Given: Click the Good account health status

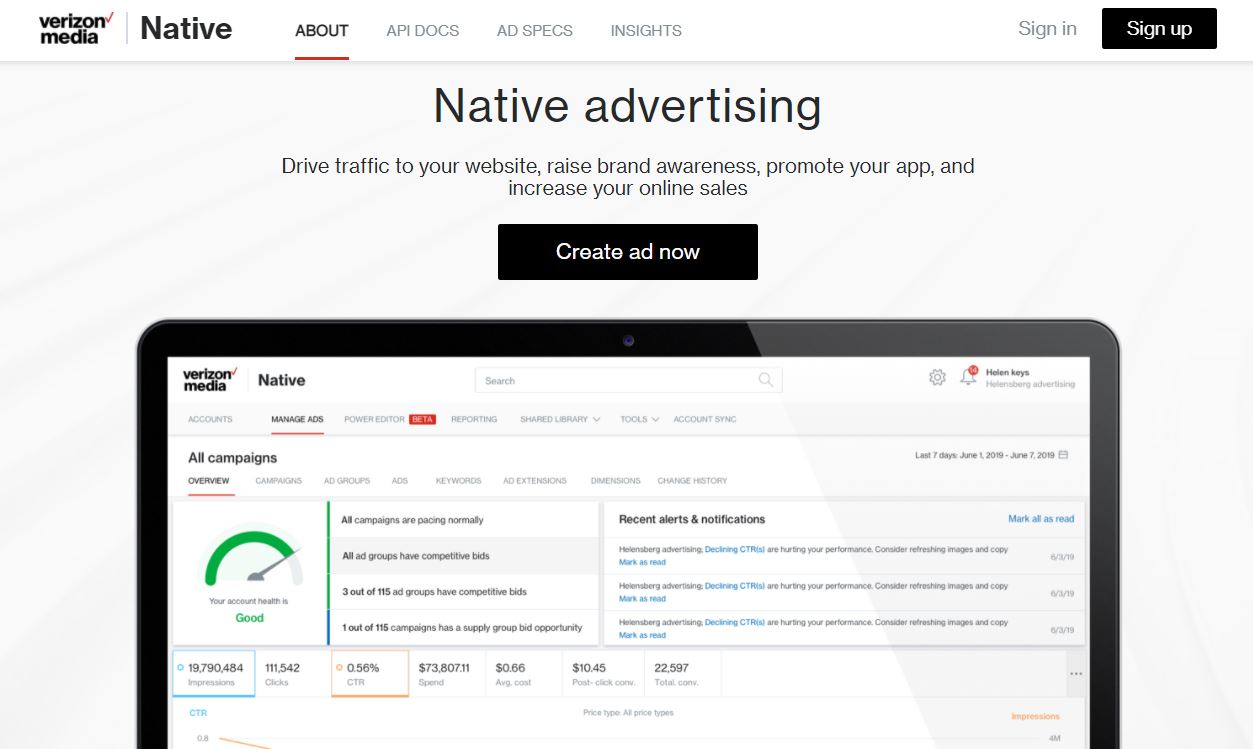Looking at the screenshot, I should tap(249, 618).
